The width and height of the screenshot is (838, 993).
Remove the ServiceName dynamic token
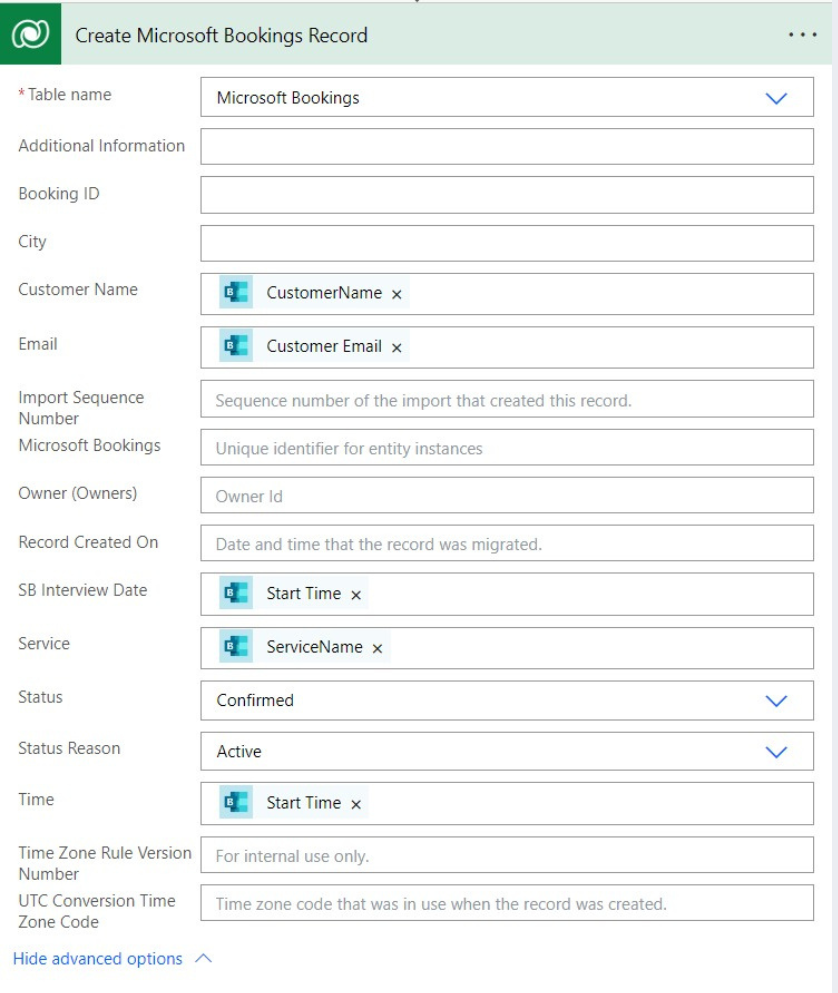[x=378, y=648]
